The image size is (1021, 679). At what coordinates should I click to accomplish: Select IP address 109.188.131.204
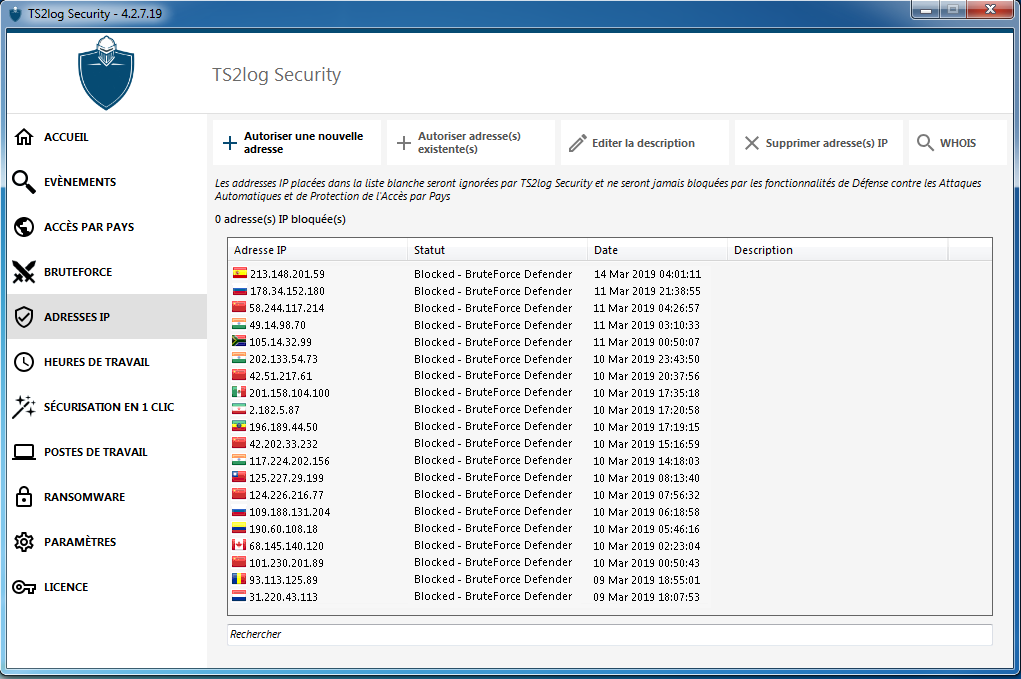click(290, 512)
